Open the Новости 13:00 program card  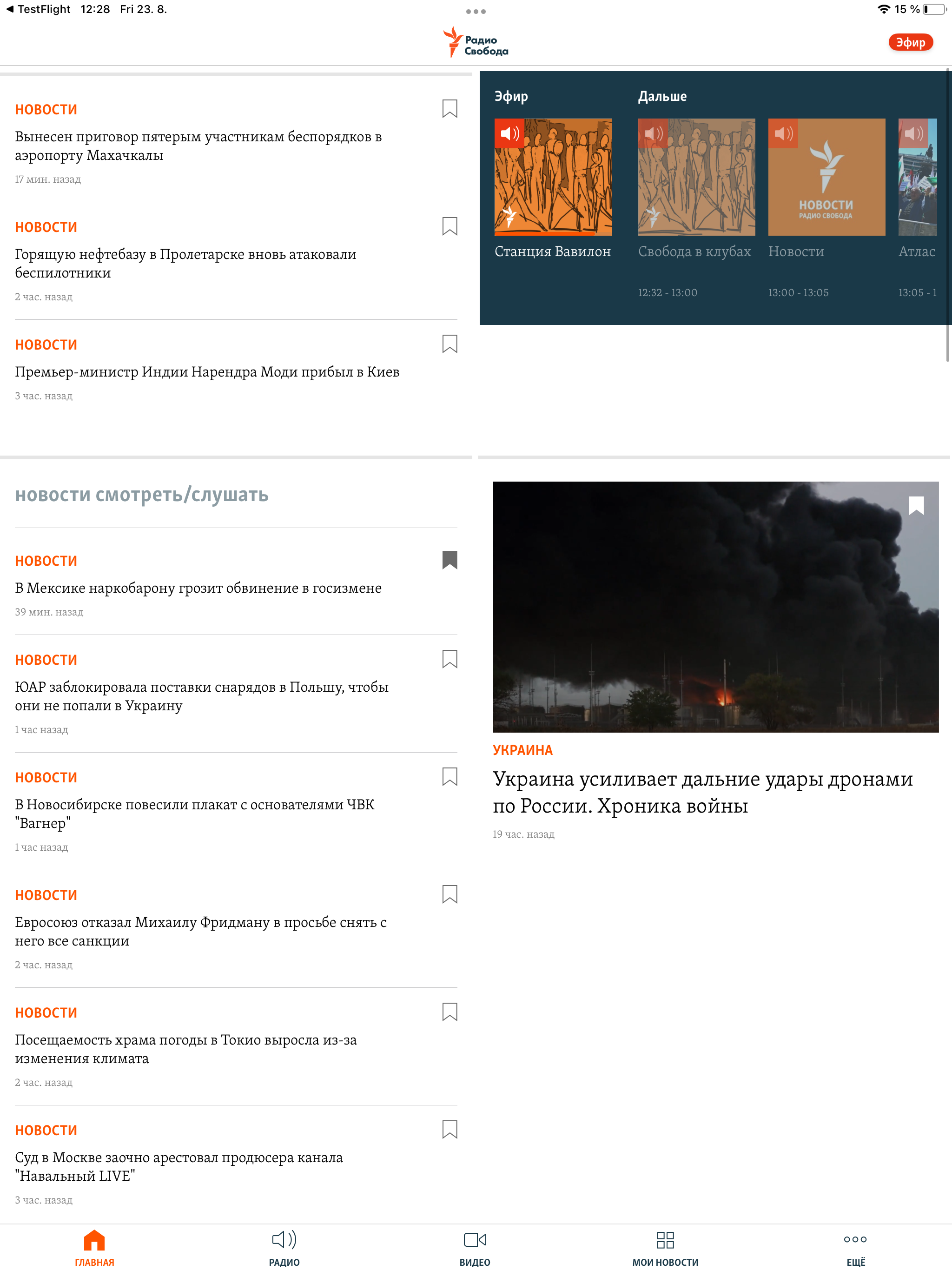826,177
